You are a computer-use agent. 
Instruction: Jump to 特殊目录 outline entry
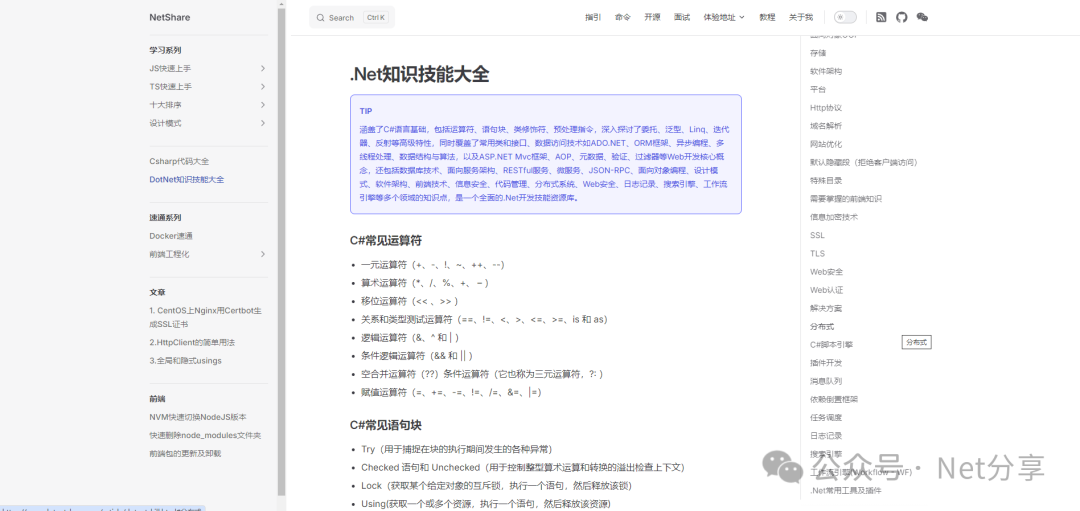[x=826, y=180]
